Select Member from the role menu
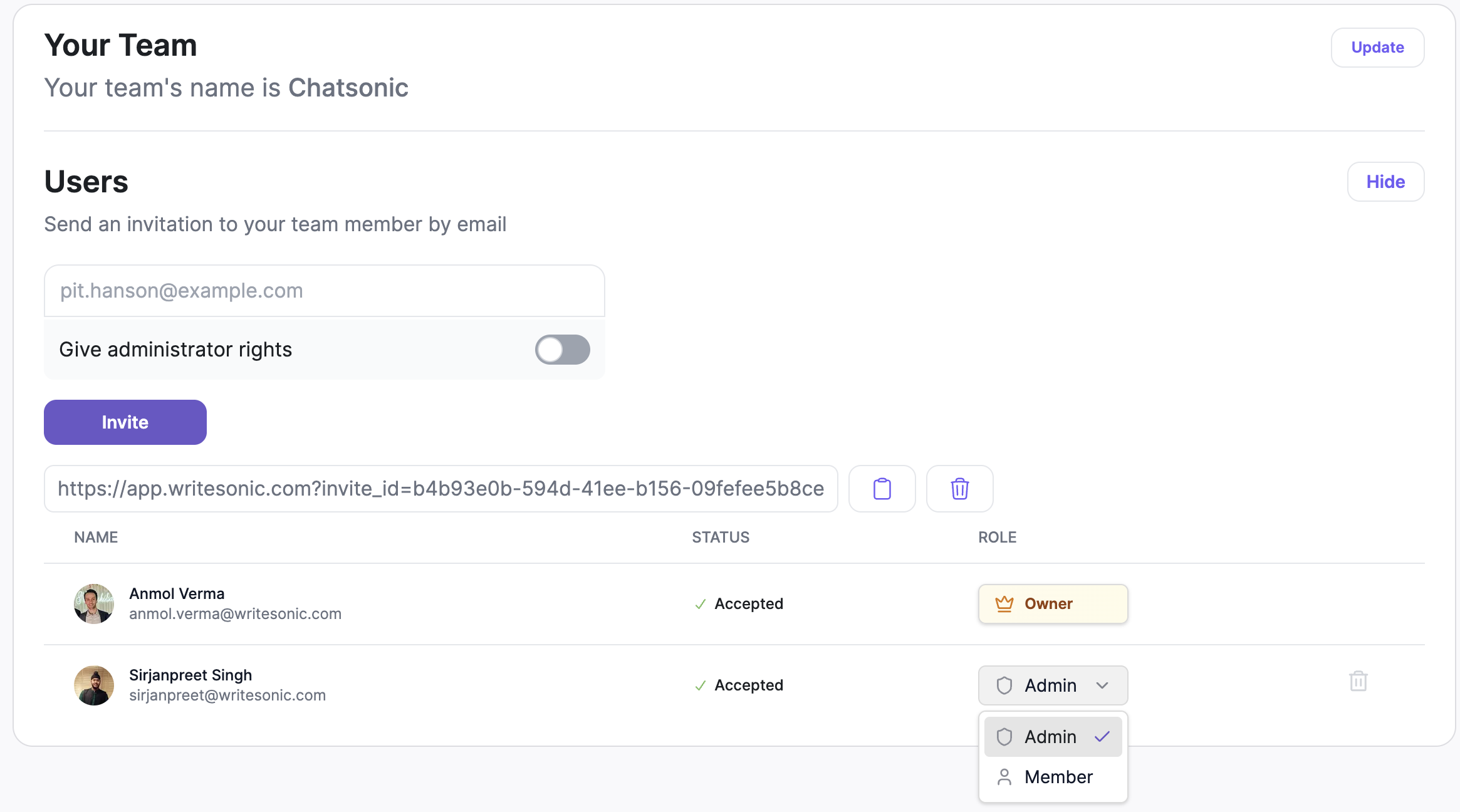This screenshot has width=1460, height=812. click(1058, 777)
